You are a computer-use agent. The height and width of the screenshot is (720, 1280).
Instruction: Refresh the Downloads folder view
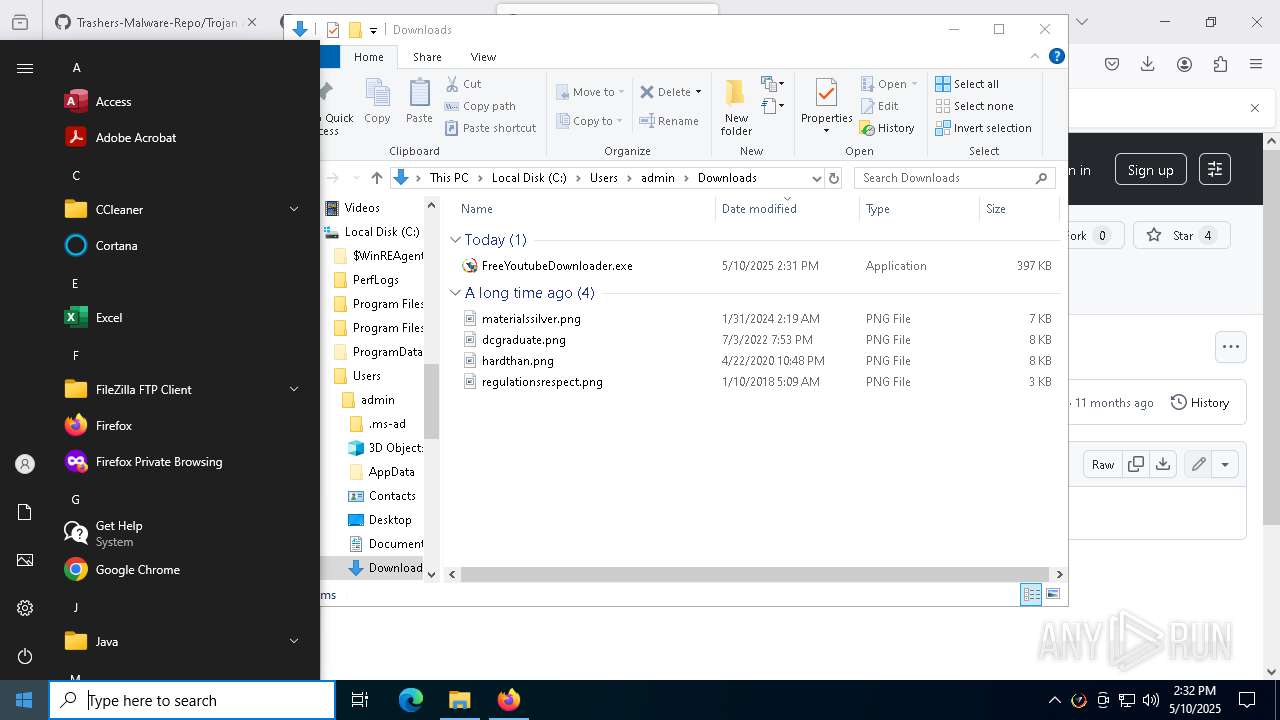(x=834, y=178)
